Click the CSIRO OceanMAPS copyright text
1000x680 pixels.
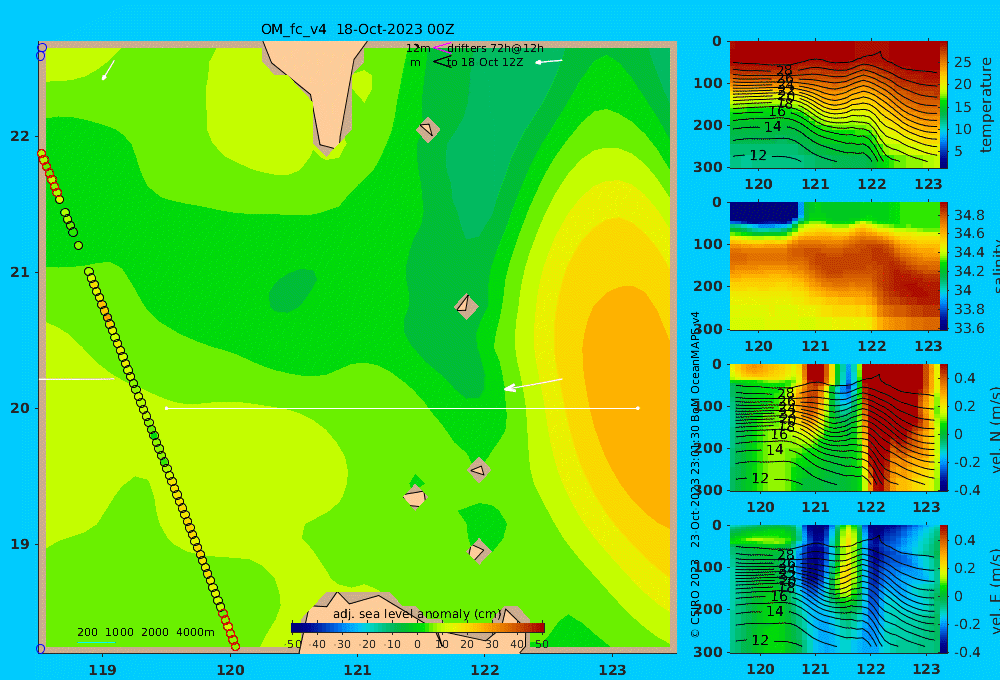[695, 474]
